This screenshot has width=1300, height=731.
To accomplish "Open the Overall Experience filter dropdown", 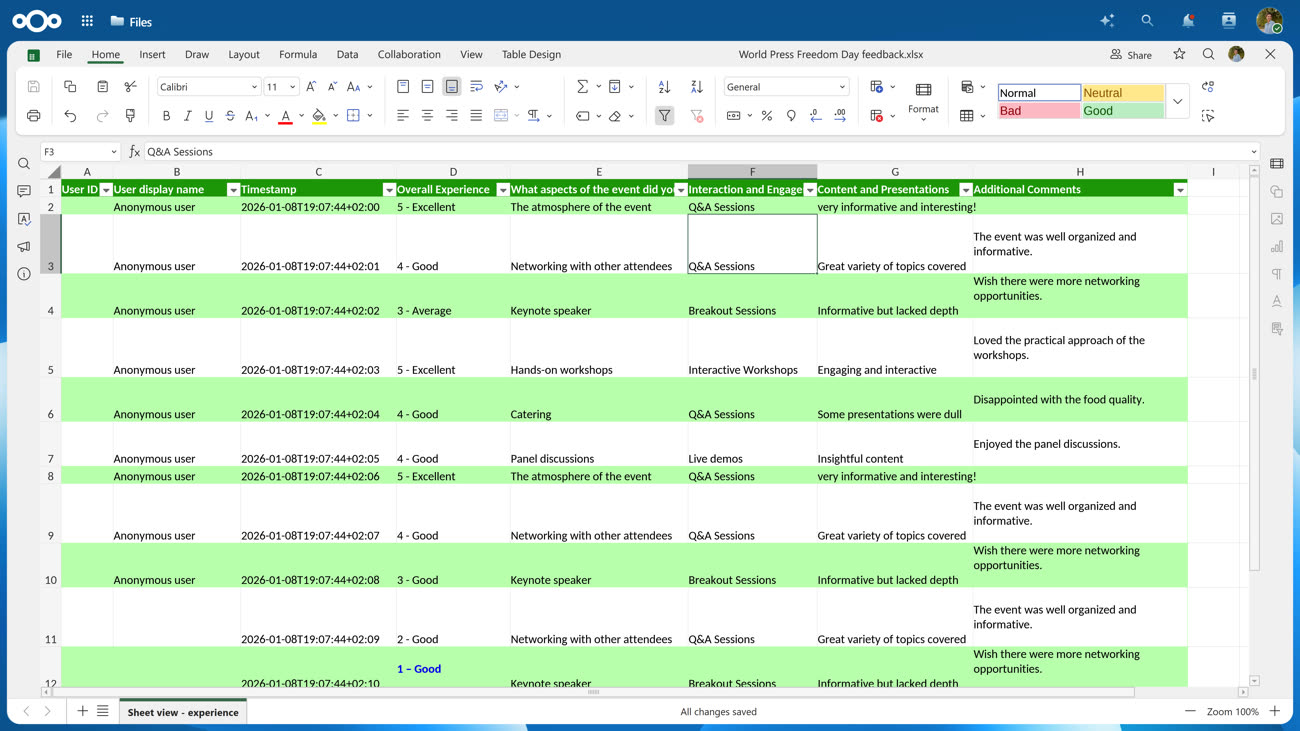I will pyautogui.click(x=503, y=190).
